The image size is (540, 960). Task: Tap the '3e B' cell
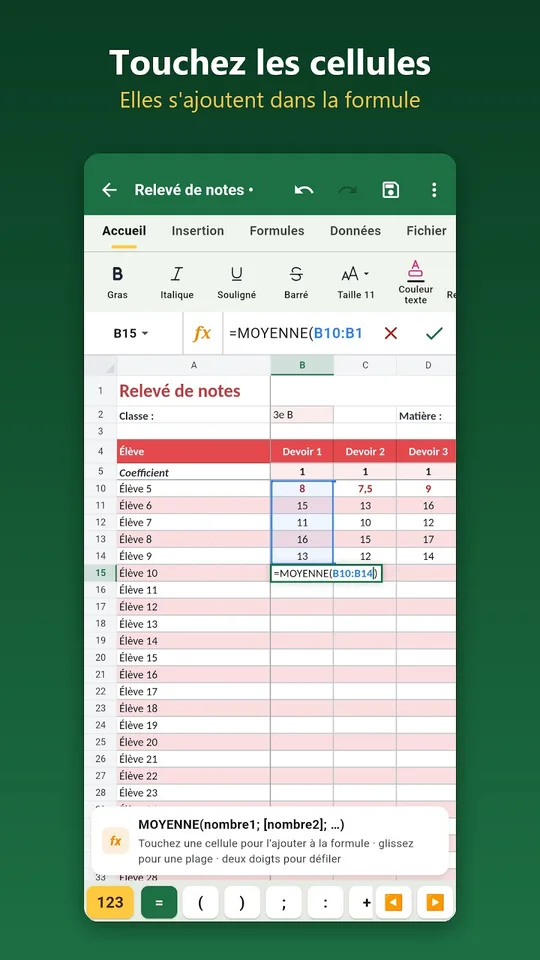point(302,414)
